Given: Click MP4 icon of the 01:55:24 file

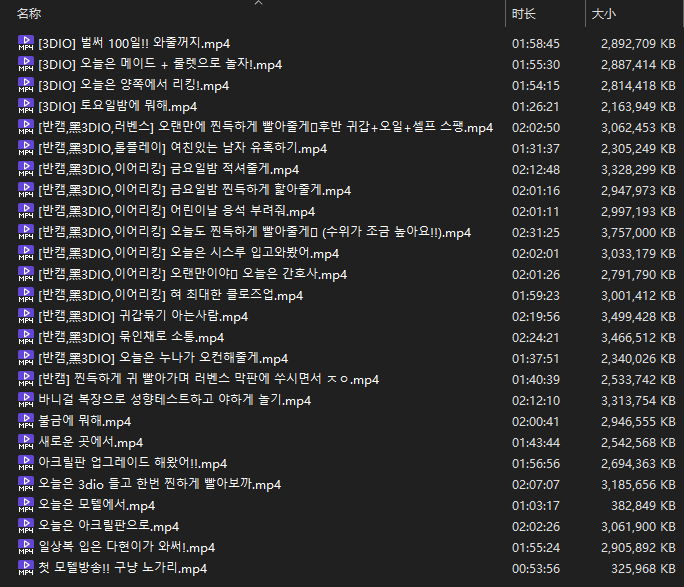Looking at the screenshot, I should (x=26, y=547).
